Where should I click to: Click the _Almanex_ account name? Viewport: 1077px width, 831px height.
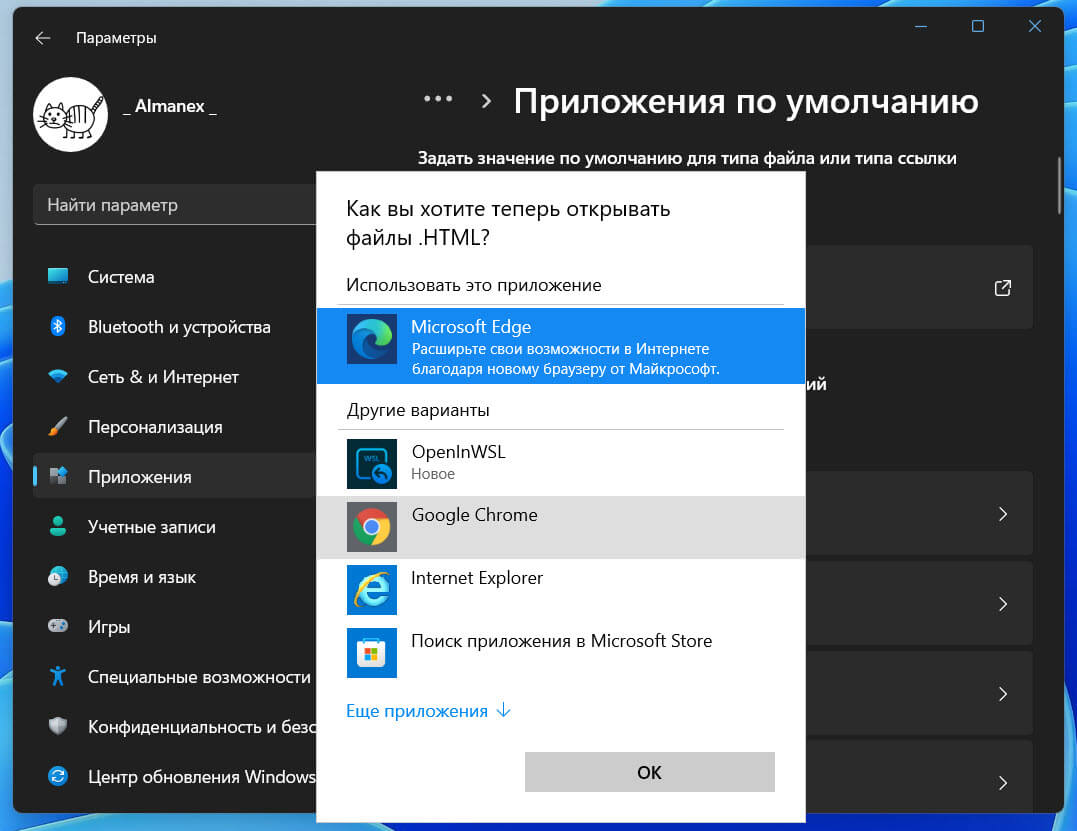point(170,106)
